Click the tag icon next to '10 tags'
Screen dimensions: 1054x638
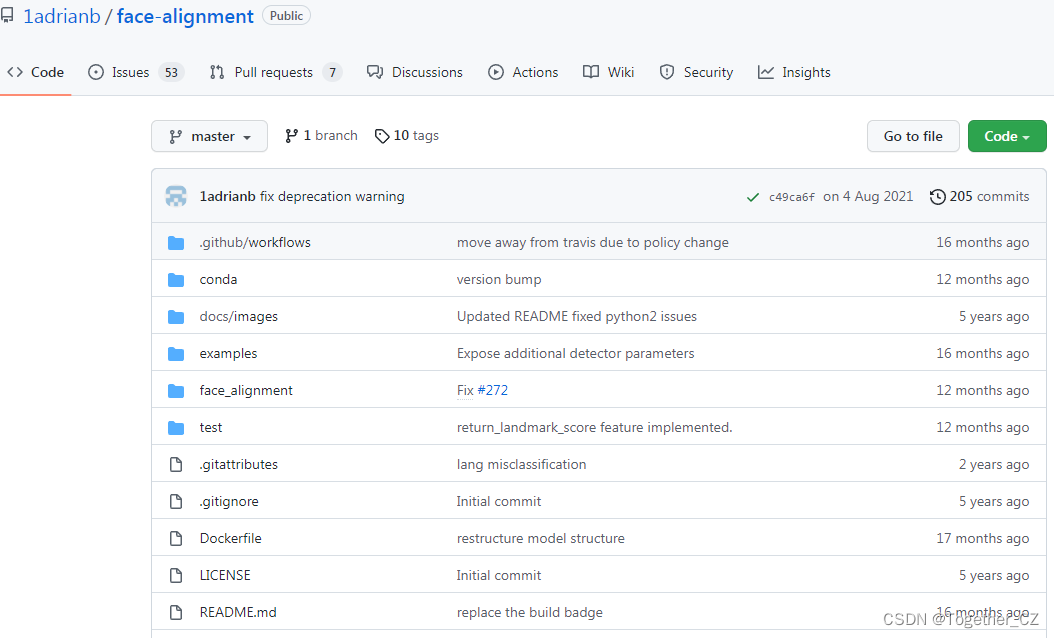click(x=381, y=135)
